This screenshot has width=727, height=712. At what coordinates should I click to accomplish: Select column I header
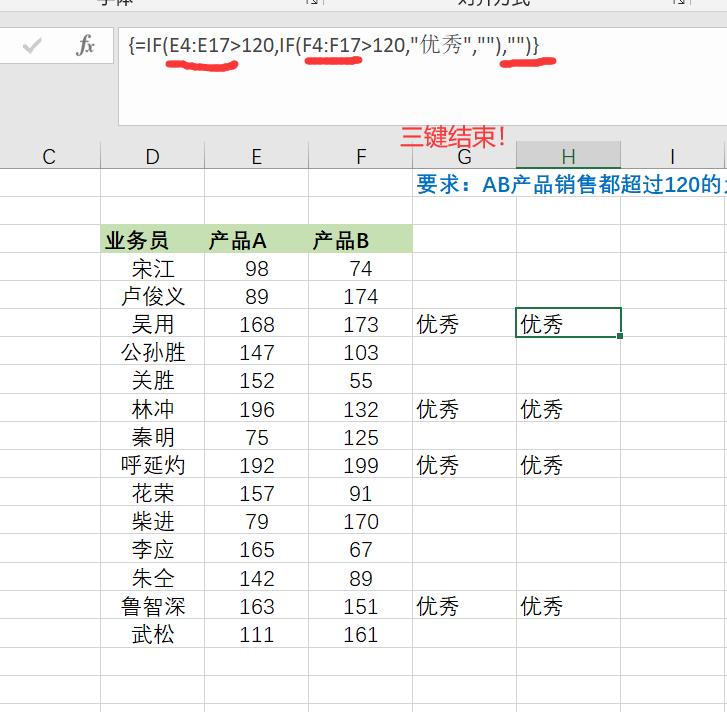click(x=672, y=157)
